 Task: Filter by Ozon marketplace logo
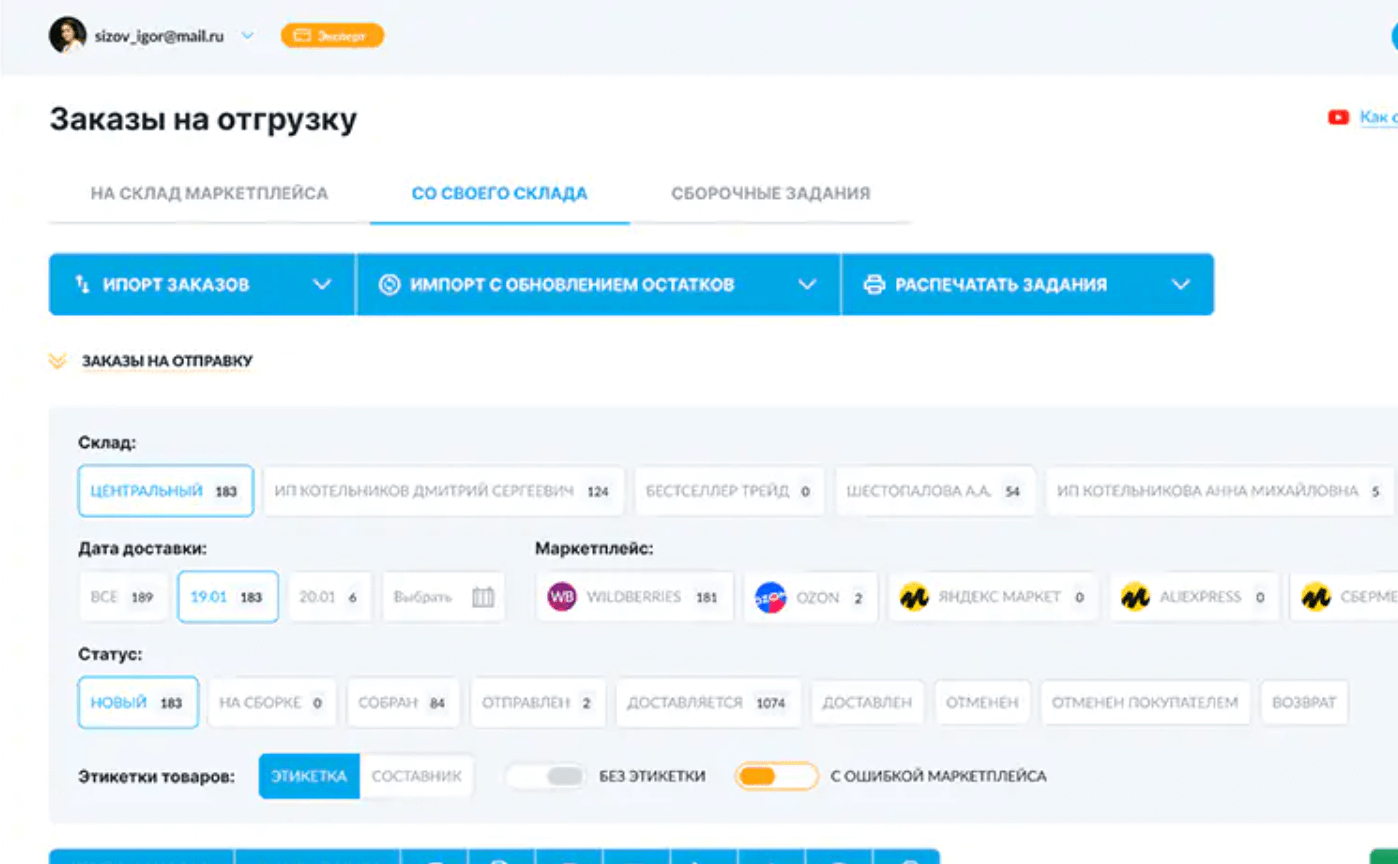[770, 597]
